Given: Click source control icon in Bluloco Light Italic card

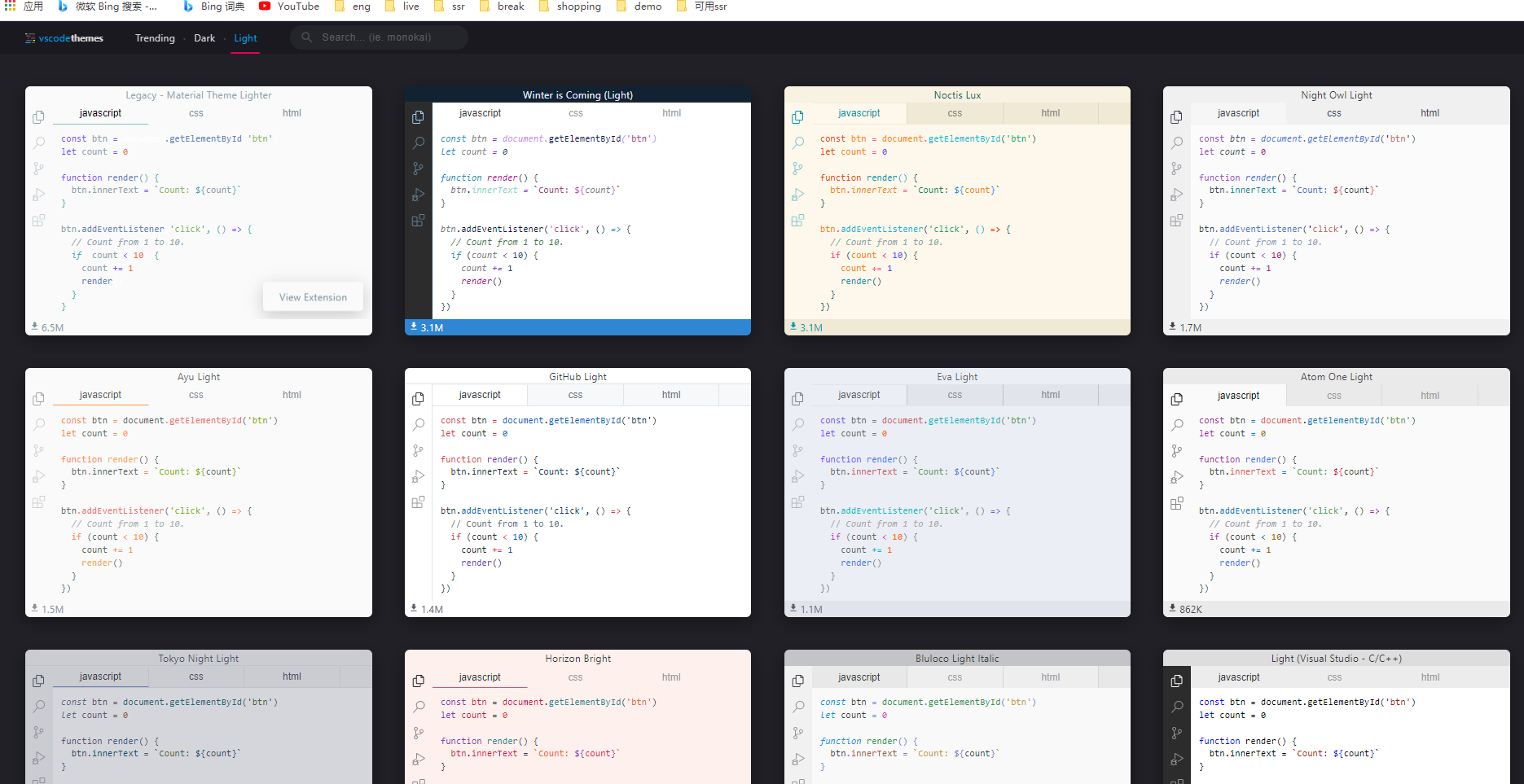Looking at the screenshot, I should click(x=797, y=733).
